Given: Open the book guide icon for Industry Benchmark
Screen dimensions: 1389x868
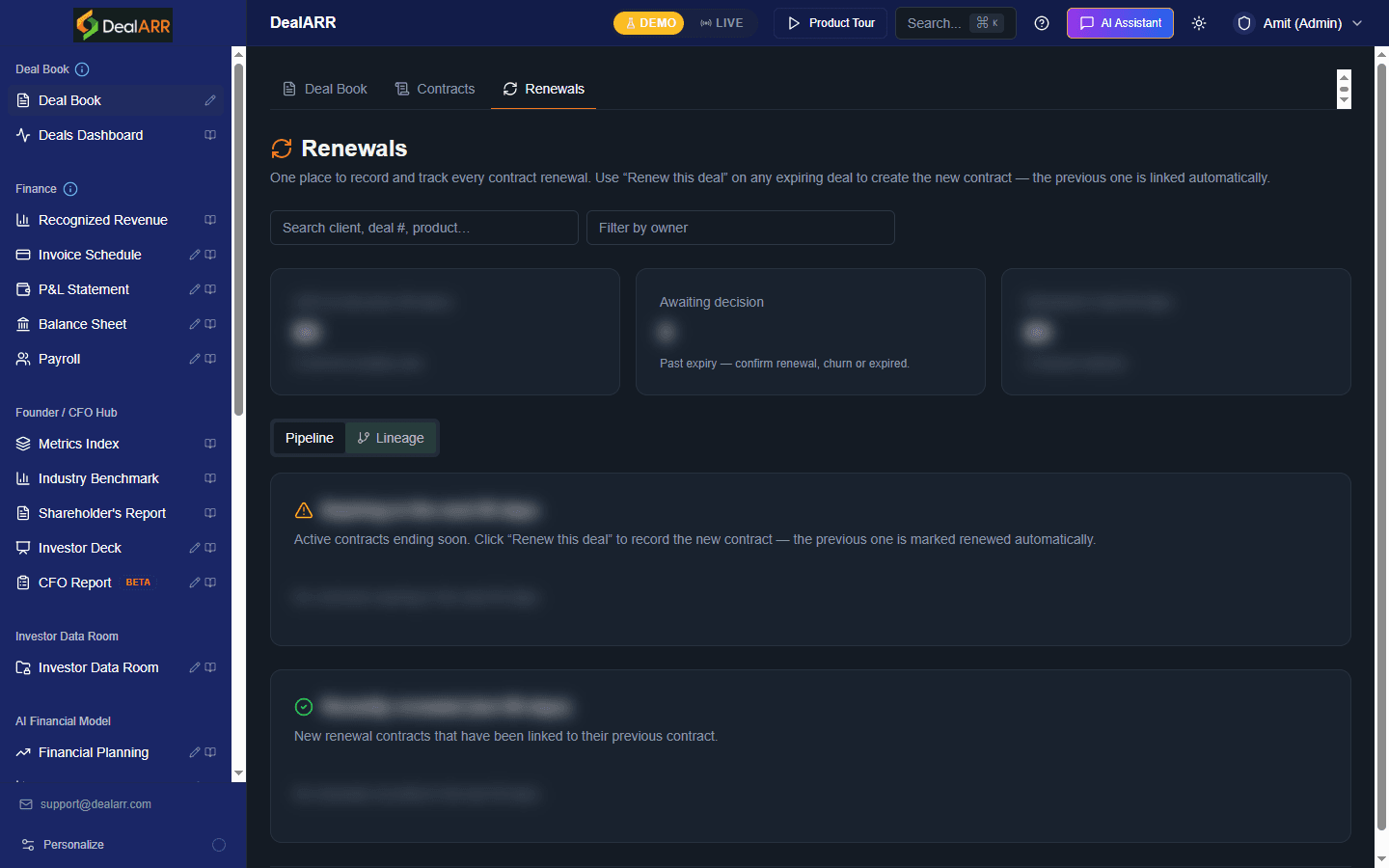Looking at the screenshot, I should pyautogui.click(x=210, y=478).
